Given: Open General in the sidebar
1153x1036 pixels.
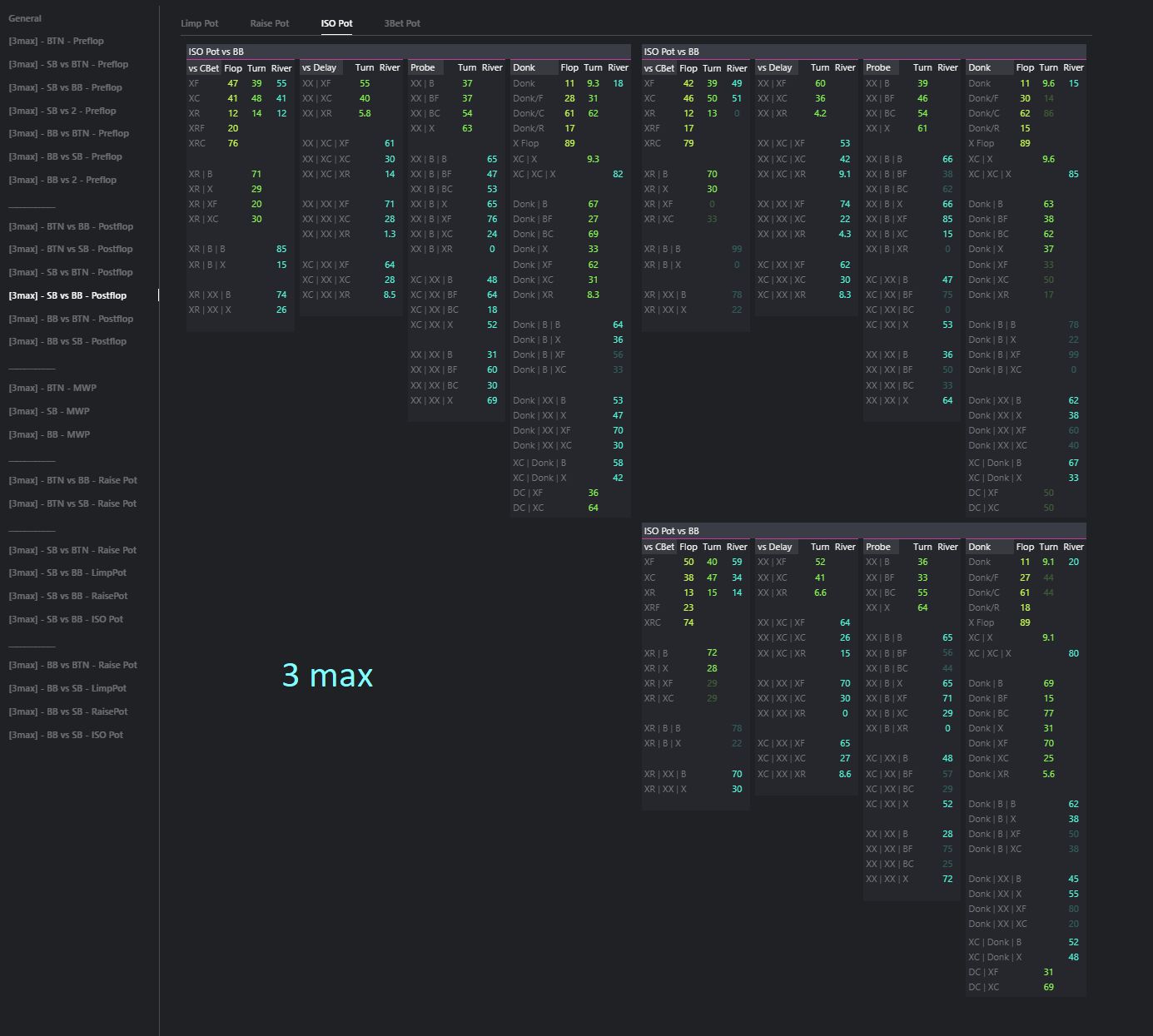Looking at the screenshot, I should tap(25, 18).
